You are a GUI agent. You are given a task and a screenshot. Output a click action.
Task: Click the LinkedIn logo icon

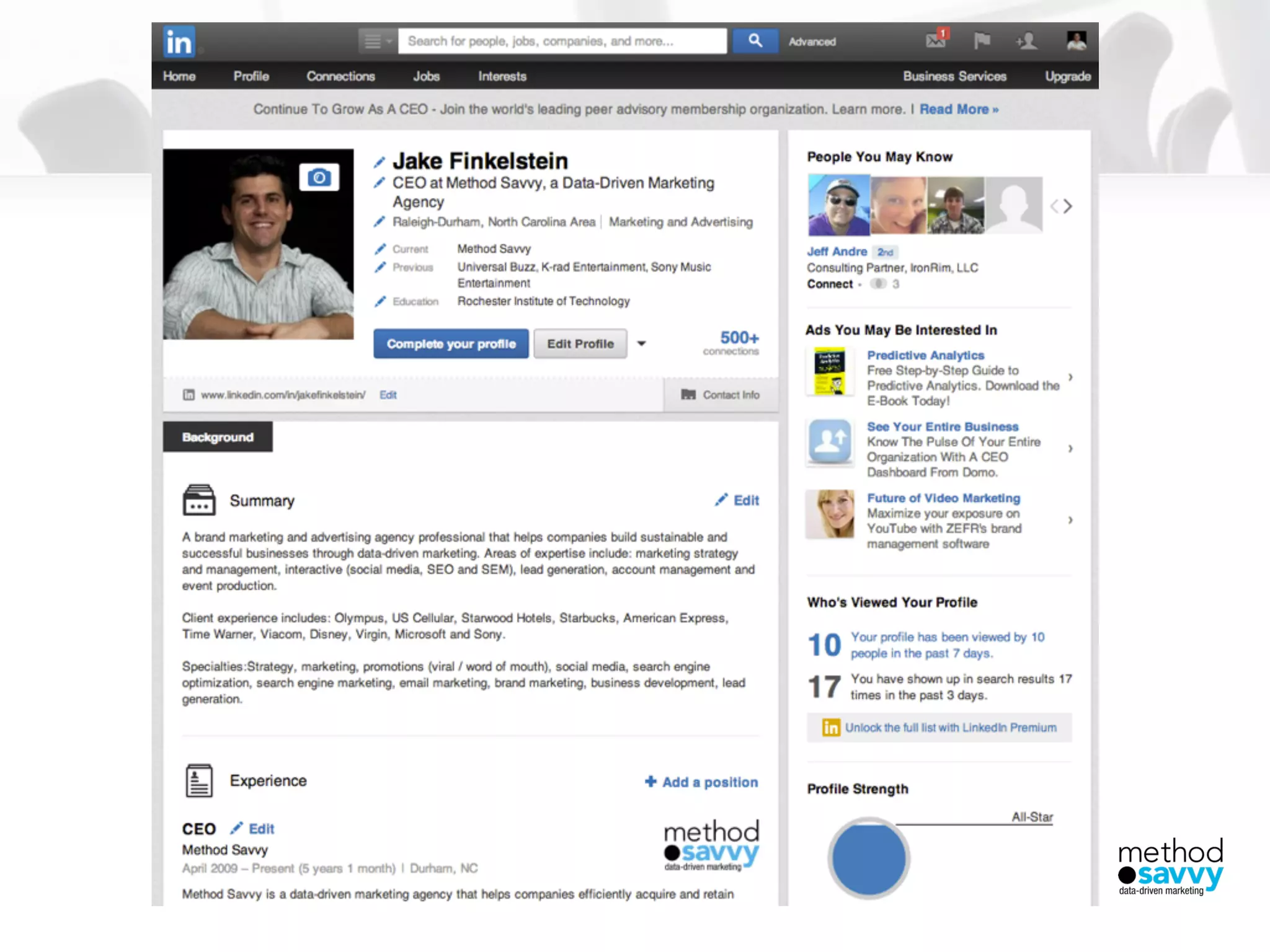point(179,42)
